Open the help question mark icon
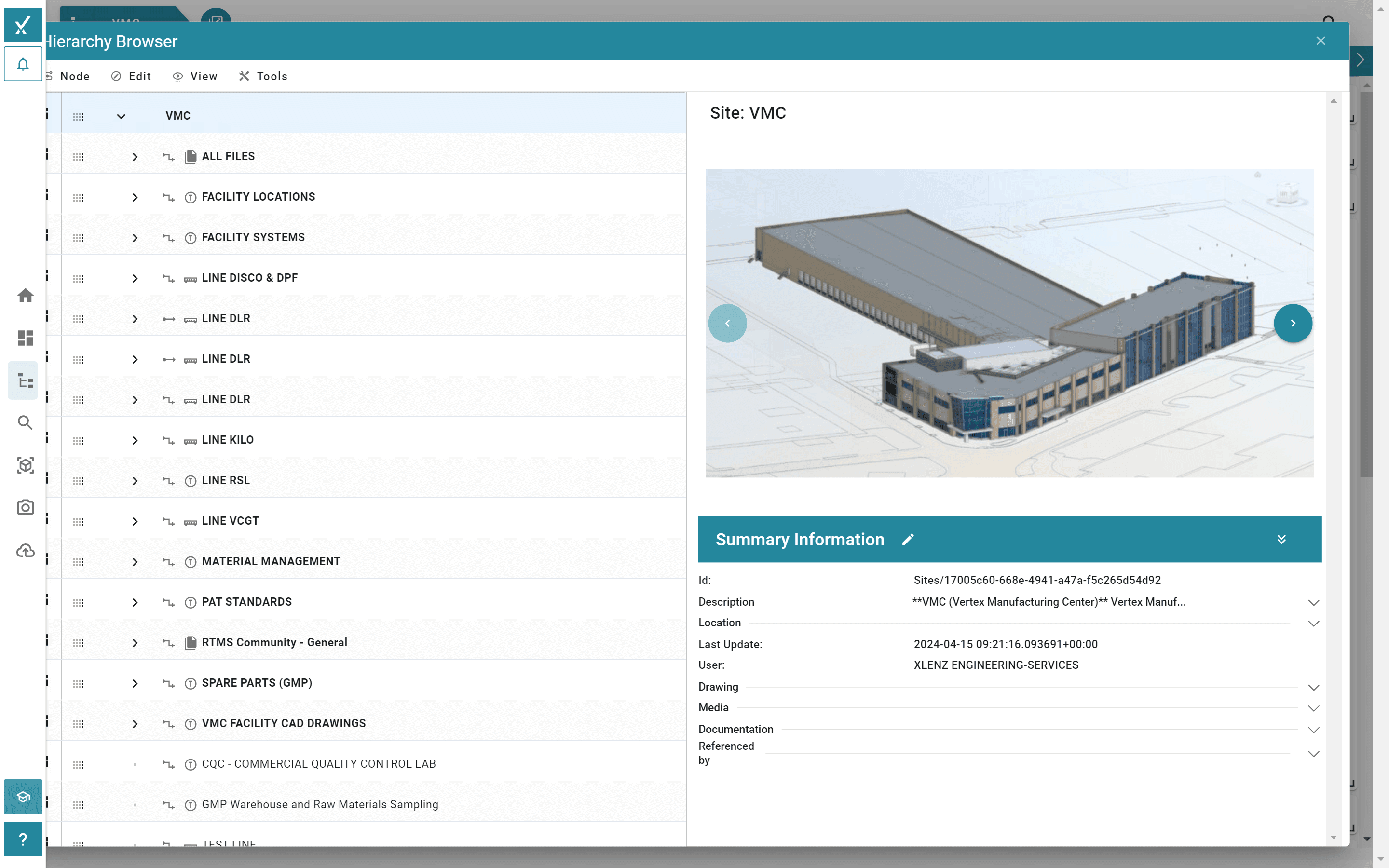1389x868 pixels. pyautogui.click(x=23, y=839)
